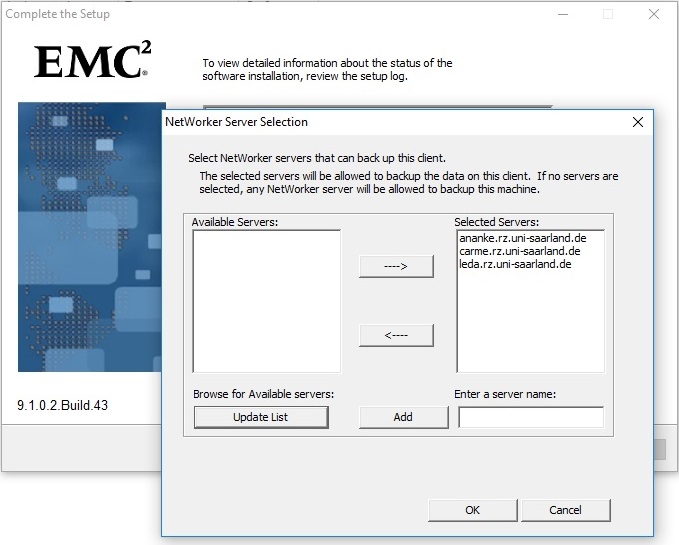Select leda.rz.uni-saarland.de in Selected Servers
The image size is (679, 545).
(x=515, y=264)
